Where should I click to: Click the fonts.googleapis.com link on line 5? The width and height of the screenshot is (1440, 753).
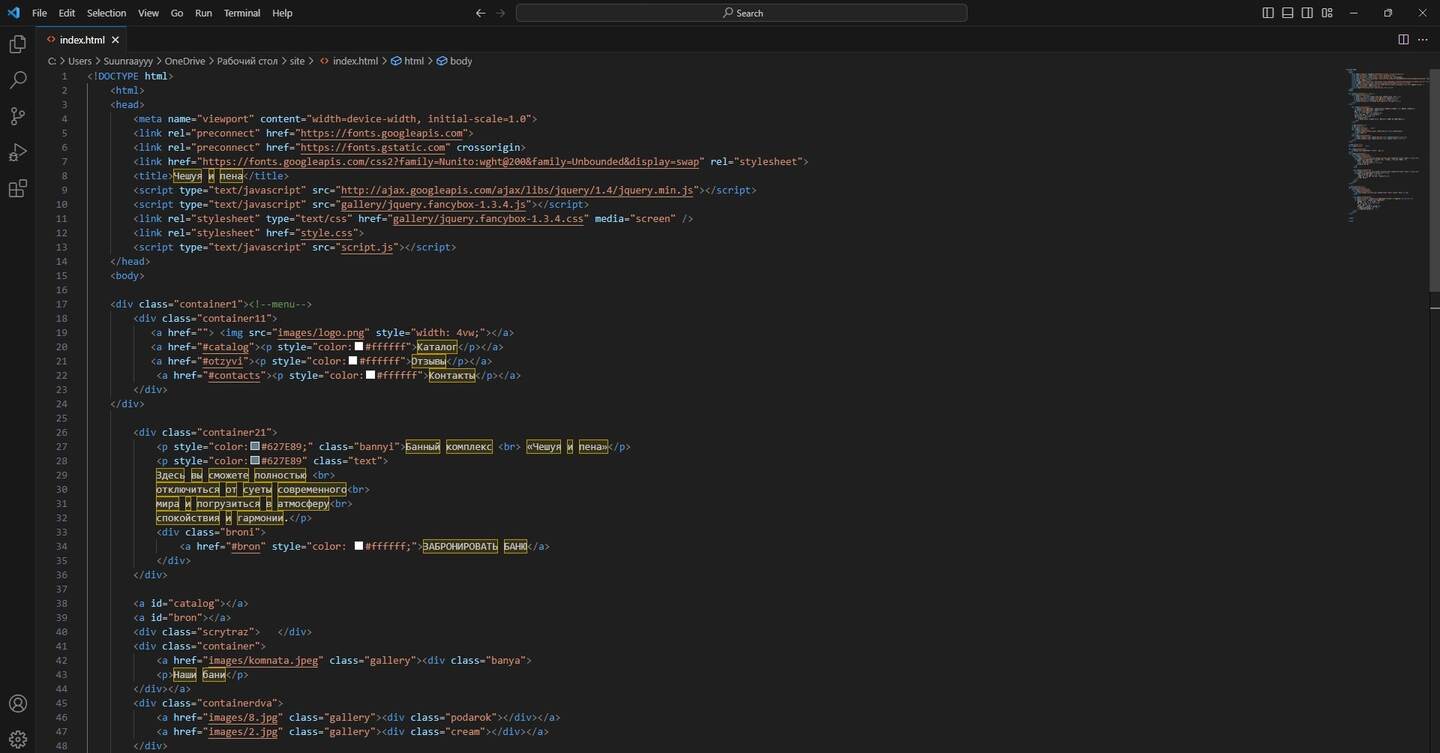[x=383, y=133]
